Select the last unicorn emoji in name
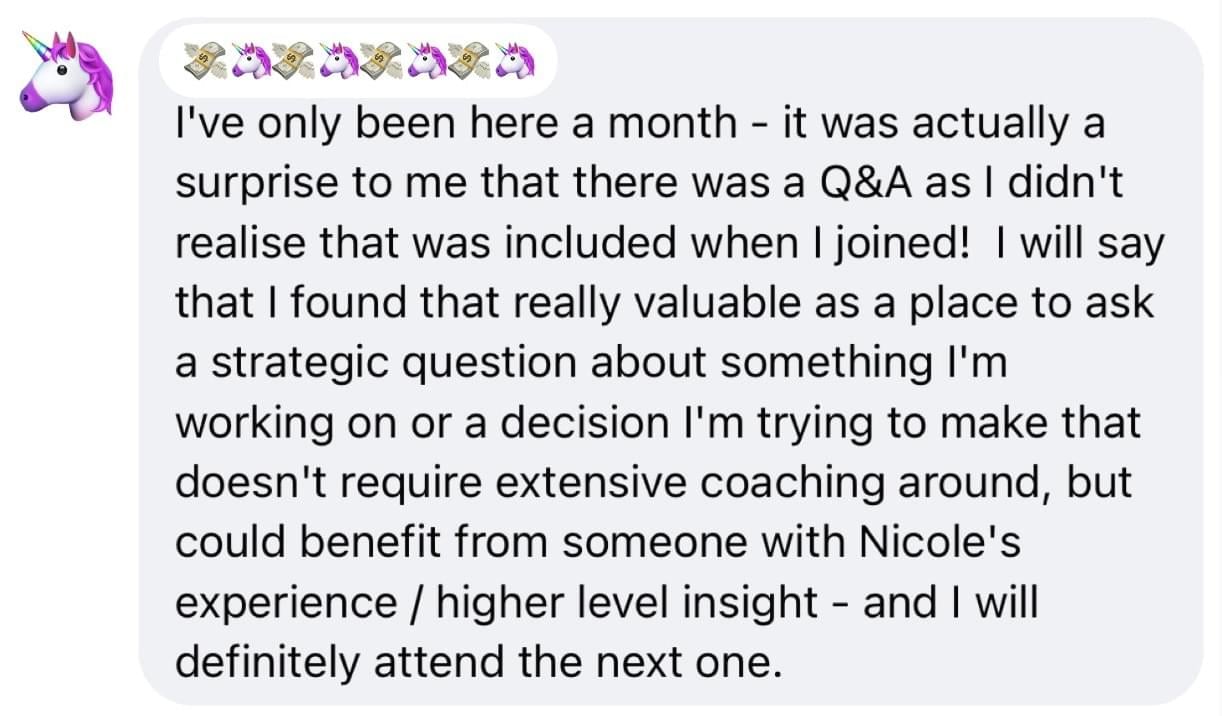 514,62
